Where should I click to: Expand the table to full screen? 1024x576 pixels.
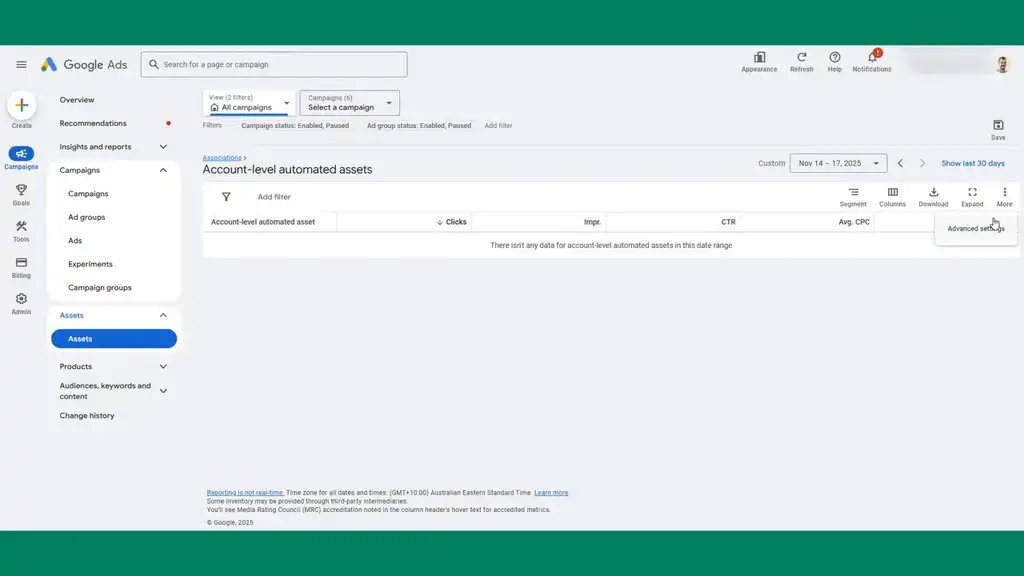point(972,196)
